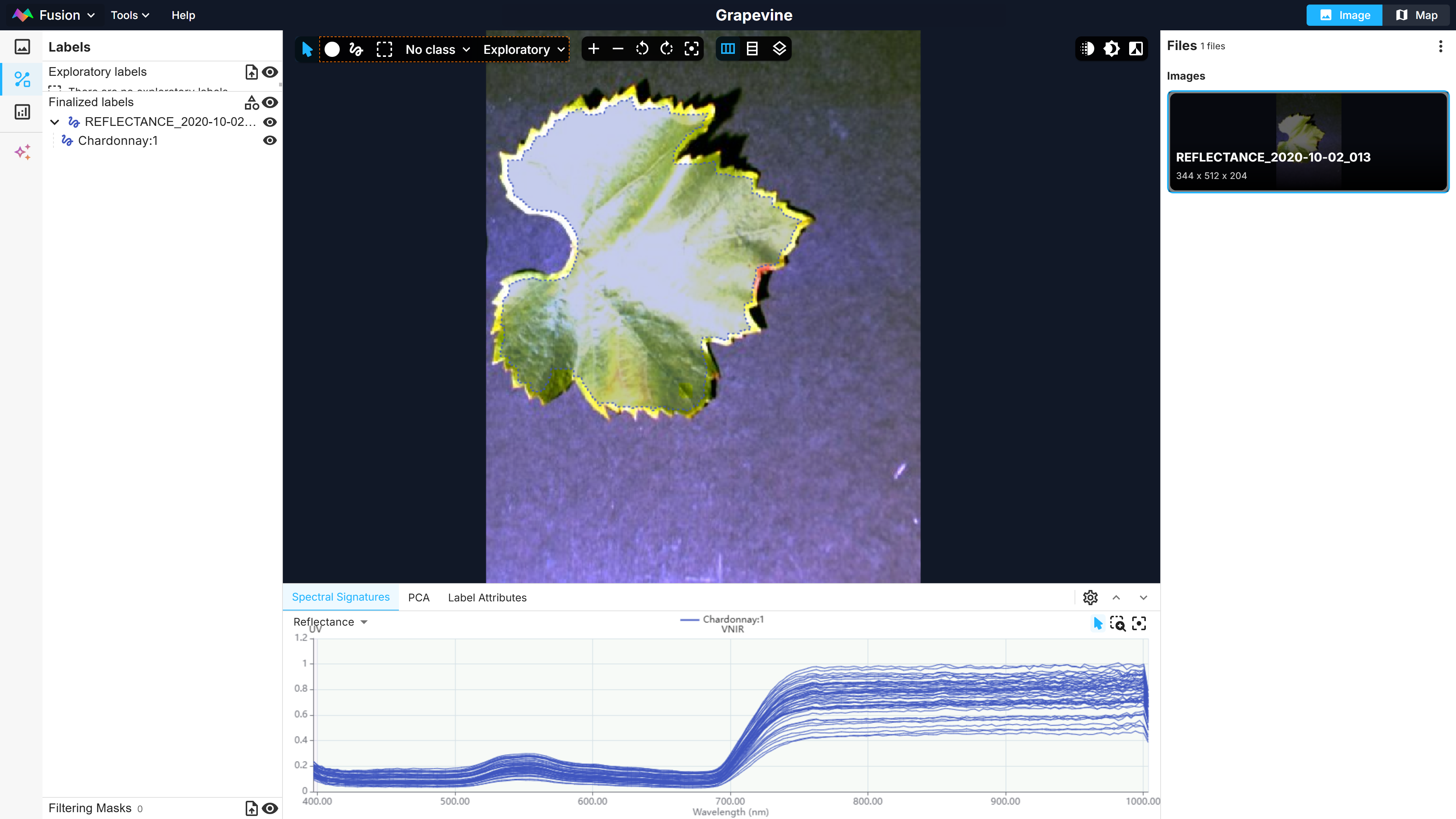Collapse the REFLECTANCE_2020-10-02 tree group
The height and width of the screenshot is (819, 1456).
55,122
